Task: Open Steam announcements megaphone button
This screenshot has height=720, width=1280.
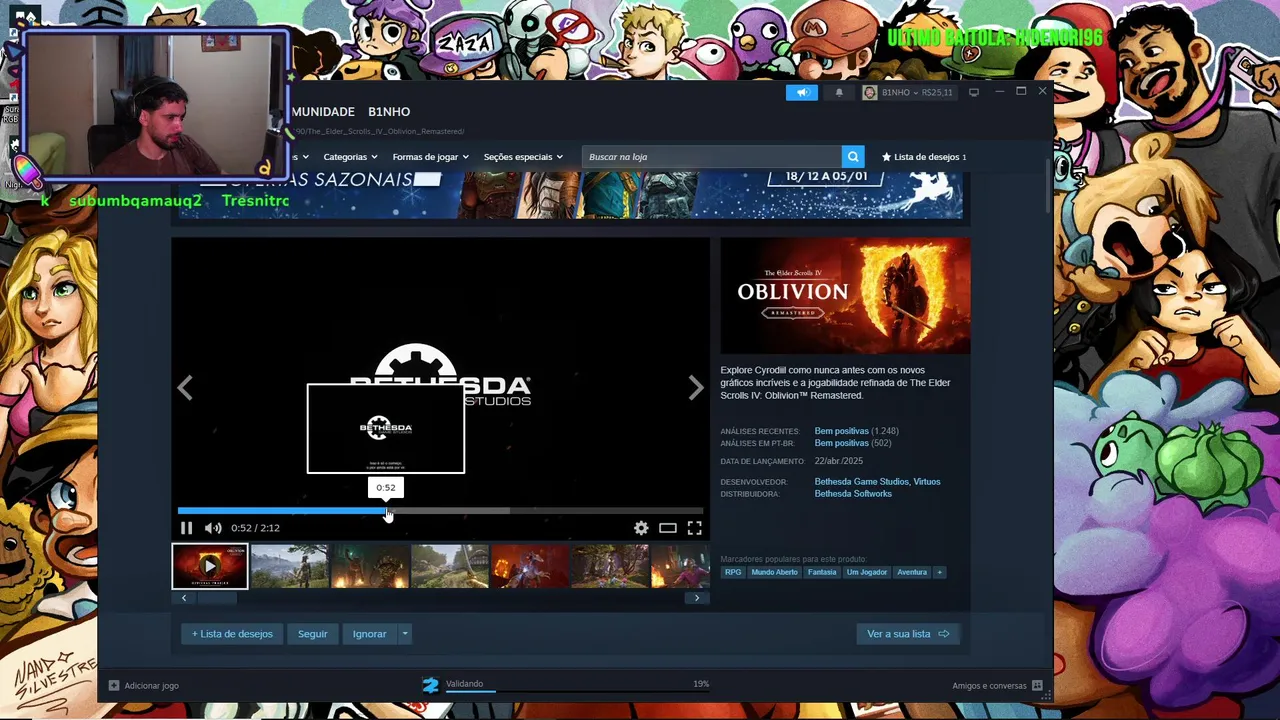Action: (x=802, y=92)
